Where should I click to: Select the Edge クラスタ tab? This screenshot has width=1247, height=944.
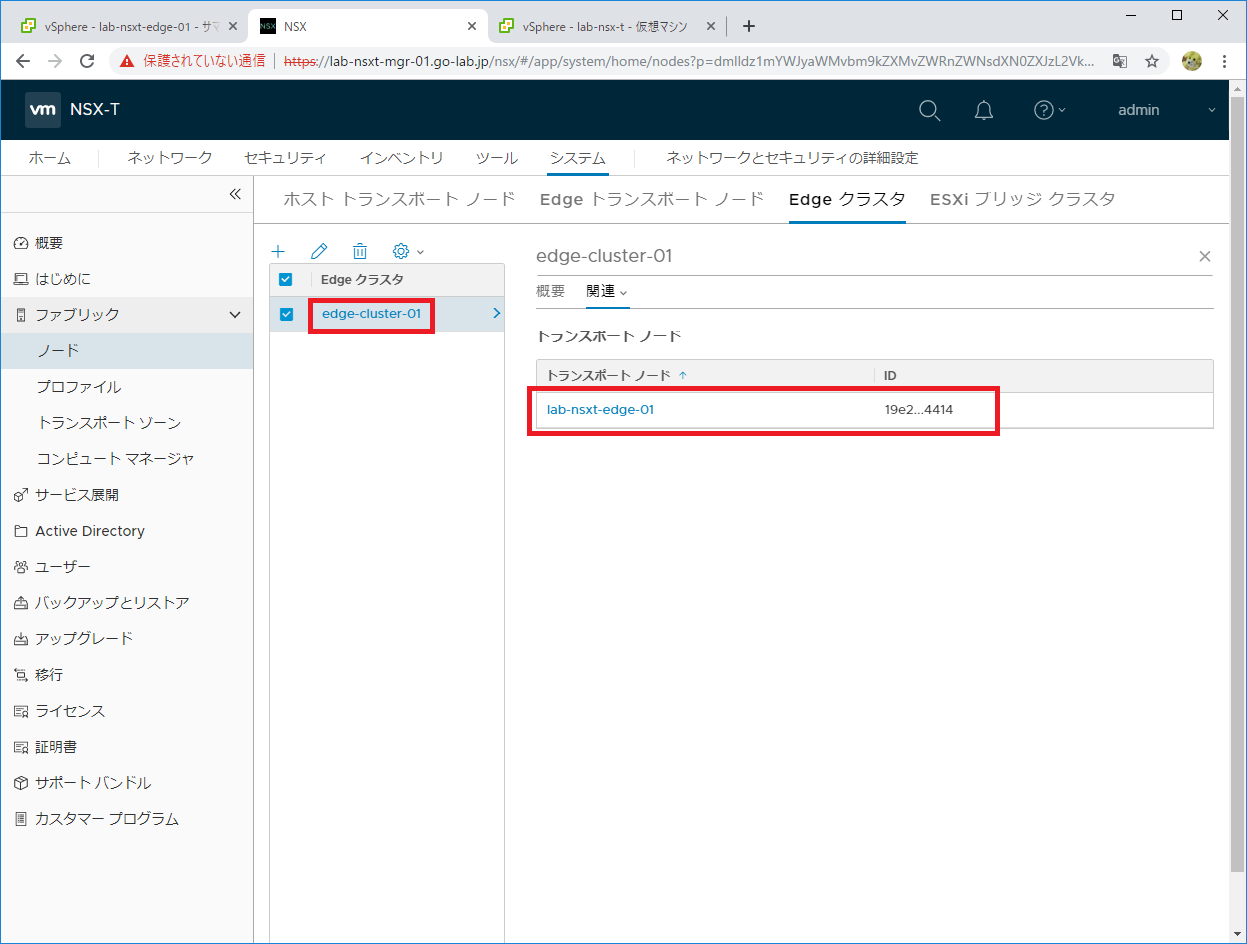click(847, 199)
